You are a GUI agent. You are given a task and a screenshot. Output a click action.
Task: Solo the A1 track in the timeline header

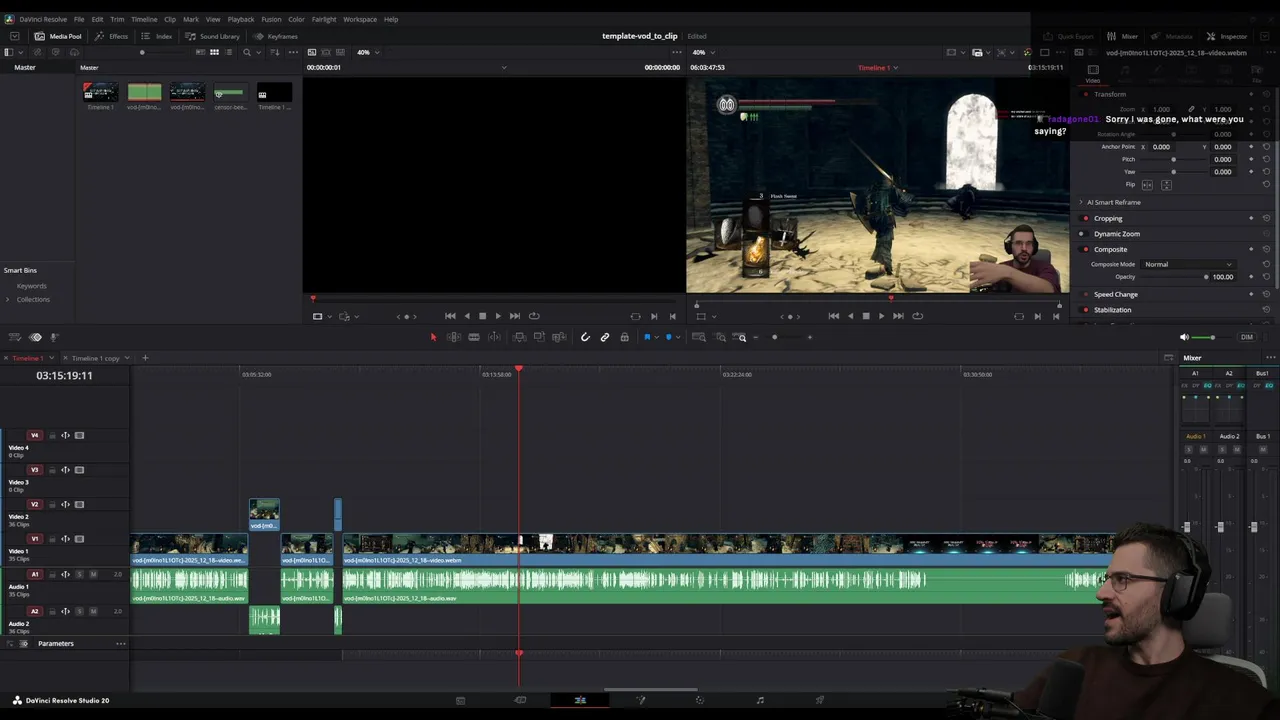[80, 574]
